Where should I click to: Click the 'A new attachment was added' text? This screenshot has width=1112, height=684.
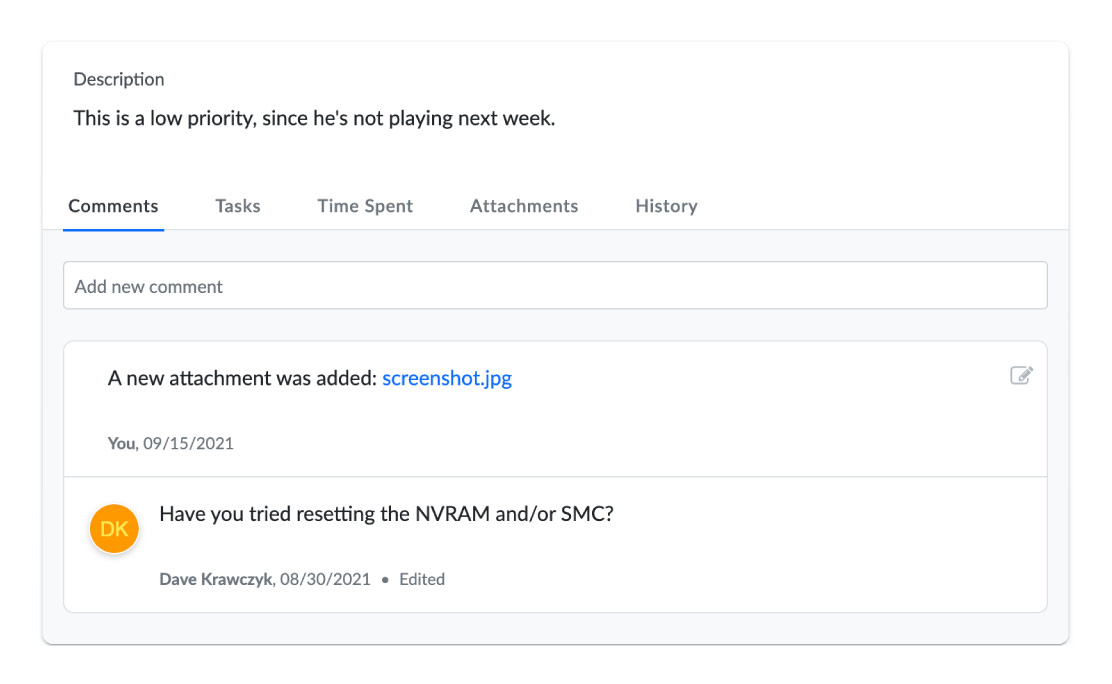tap(242, 379)
